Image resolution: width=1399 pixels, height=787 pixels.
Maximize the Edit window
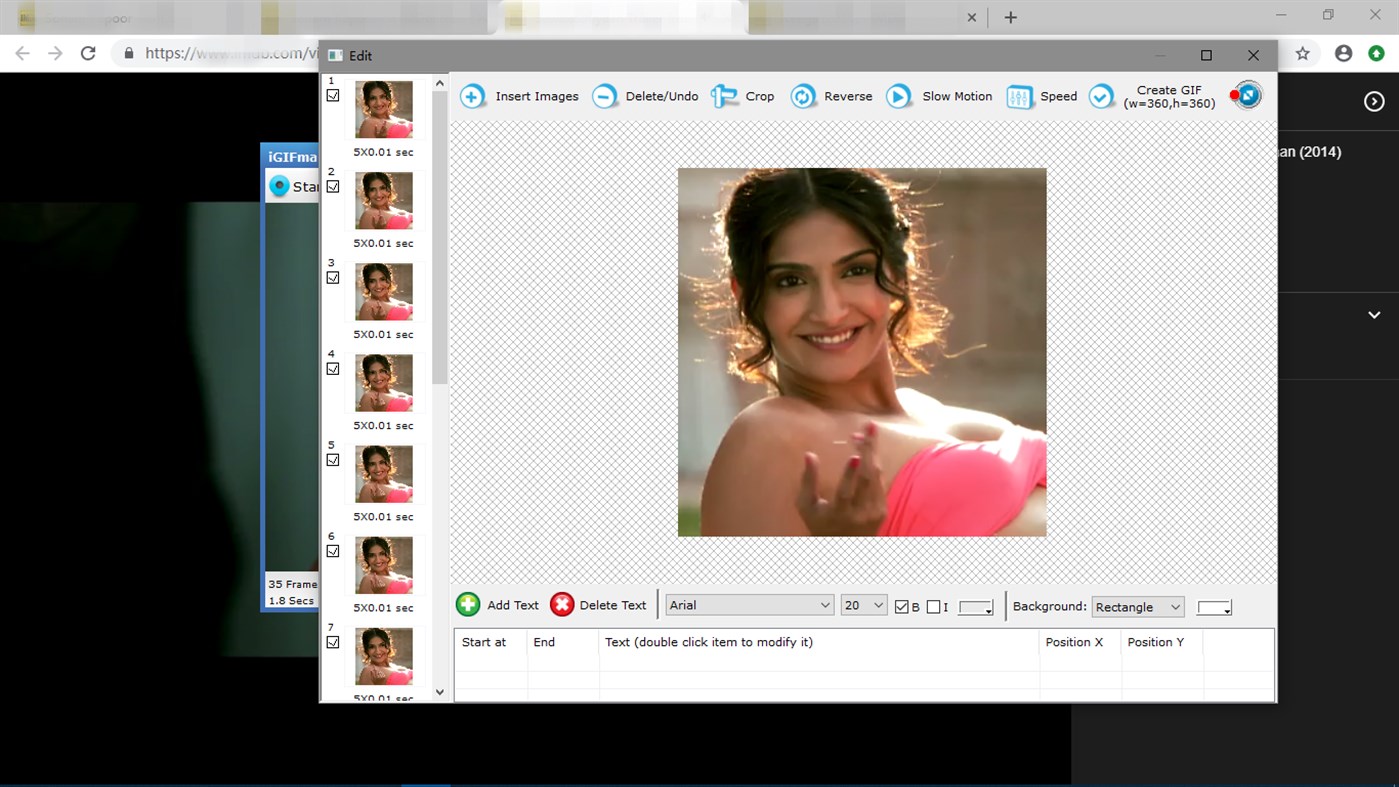[1206, 55]
